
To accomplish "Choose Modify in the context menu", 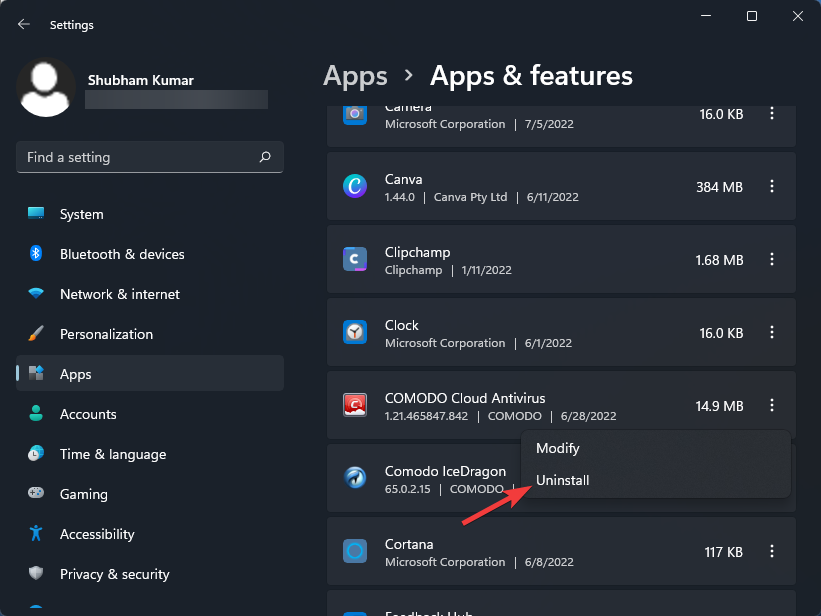I will (x=558, y=448).
